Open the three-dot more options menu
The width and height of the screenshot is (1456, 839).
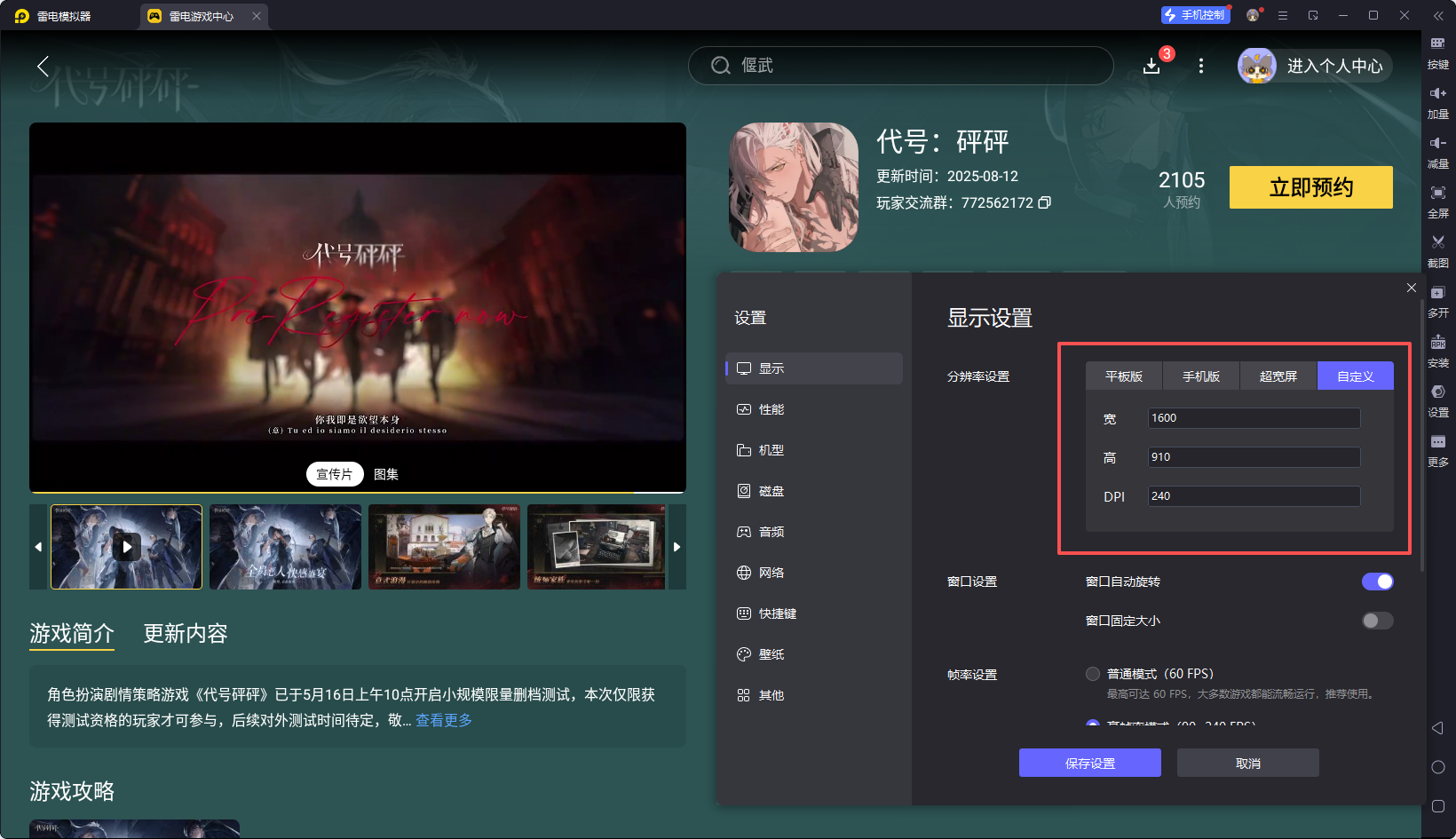tap(1200, 65)
